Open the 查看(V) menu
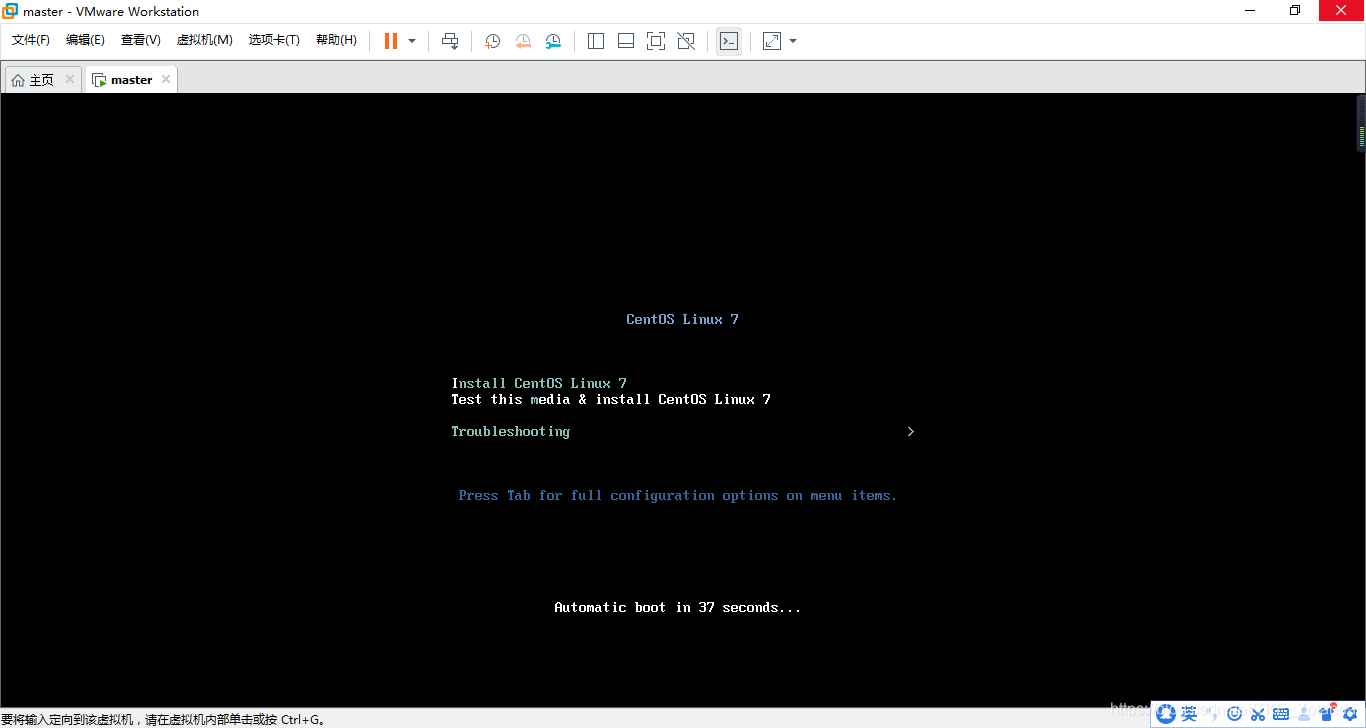The width and height of the screenshot is (1366, 728). [141, 40]
